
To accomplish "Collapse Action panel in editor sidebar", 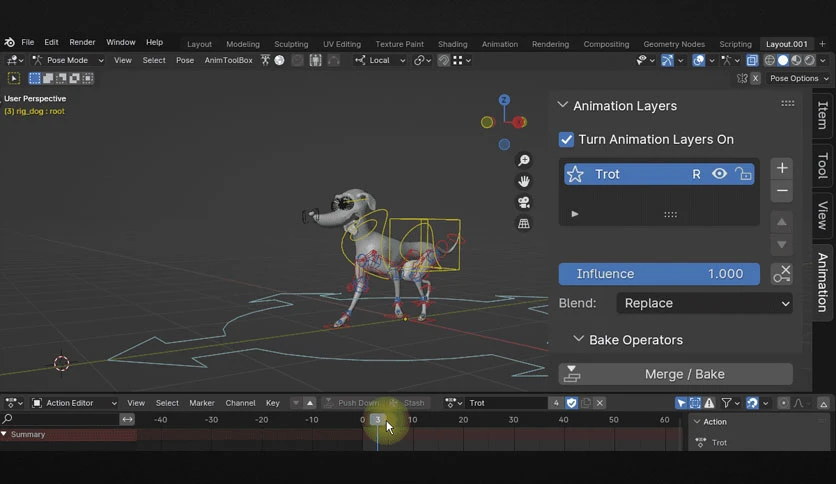I will pos(697,422).
